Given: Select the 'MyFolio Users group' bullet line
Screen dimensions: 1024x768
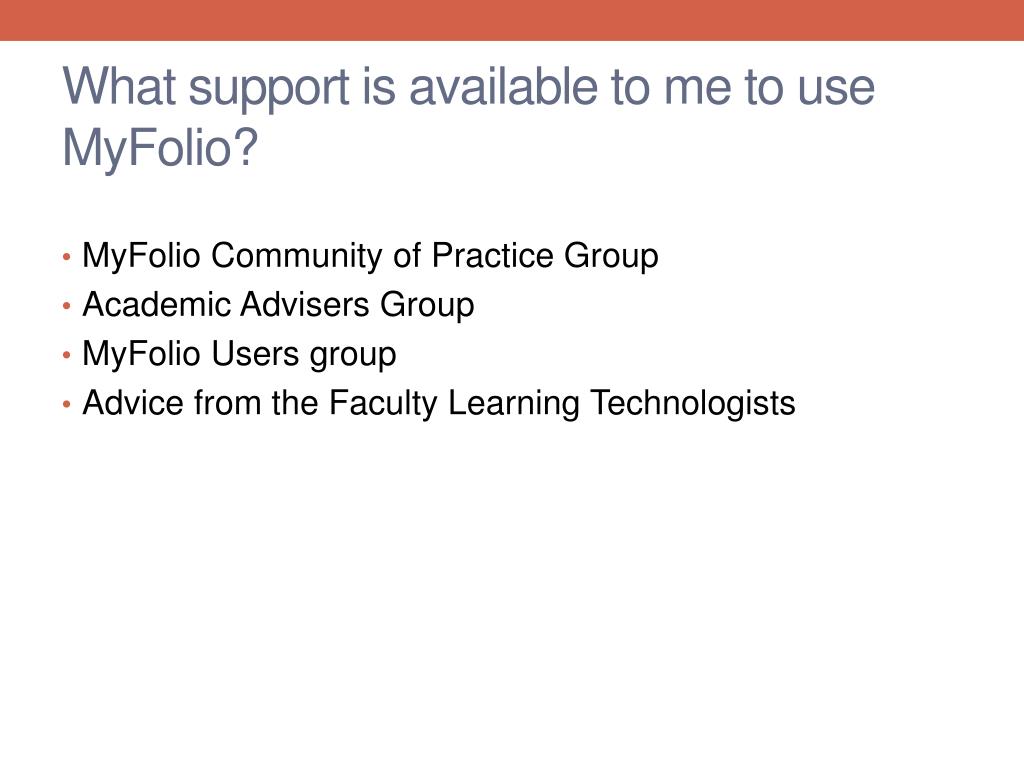Looking at the screenshot, I should point(239,355).
